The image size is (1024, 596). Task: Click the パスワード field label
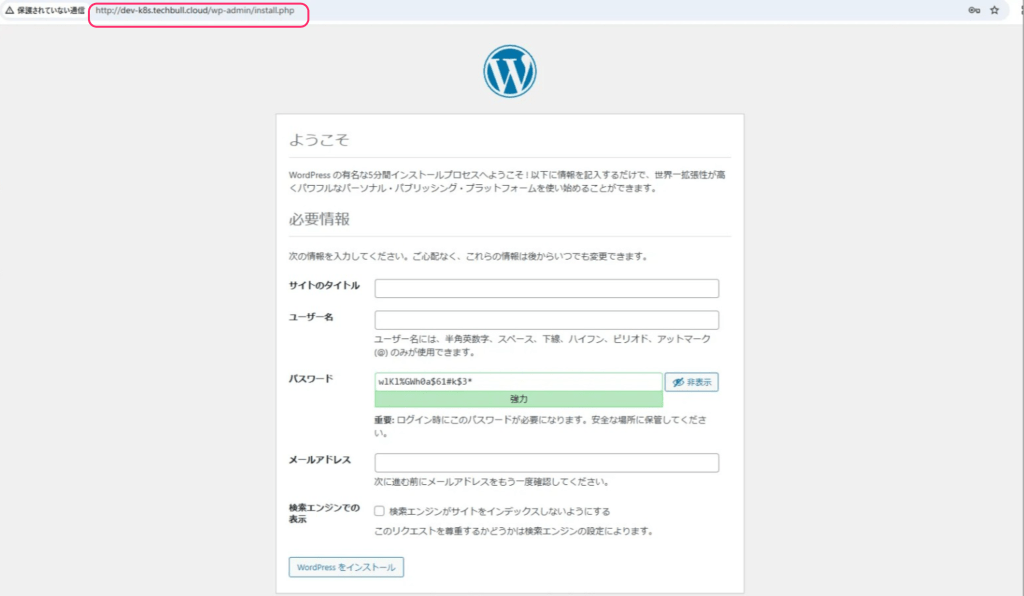point(311,379)
